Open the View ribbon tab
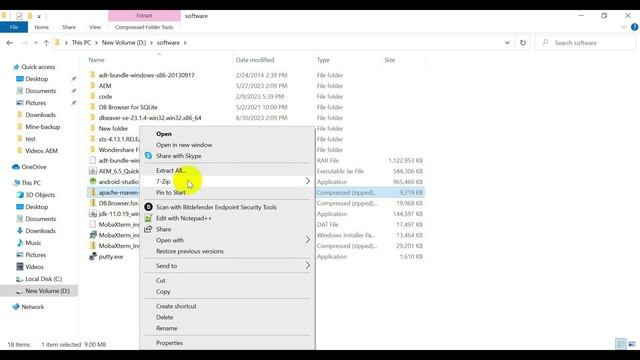 click(95, 27)
